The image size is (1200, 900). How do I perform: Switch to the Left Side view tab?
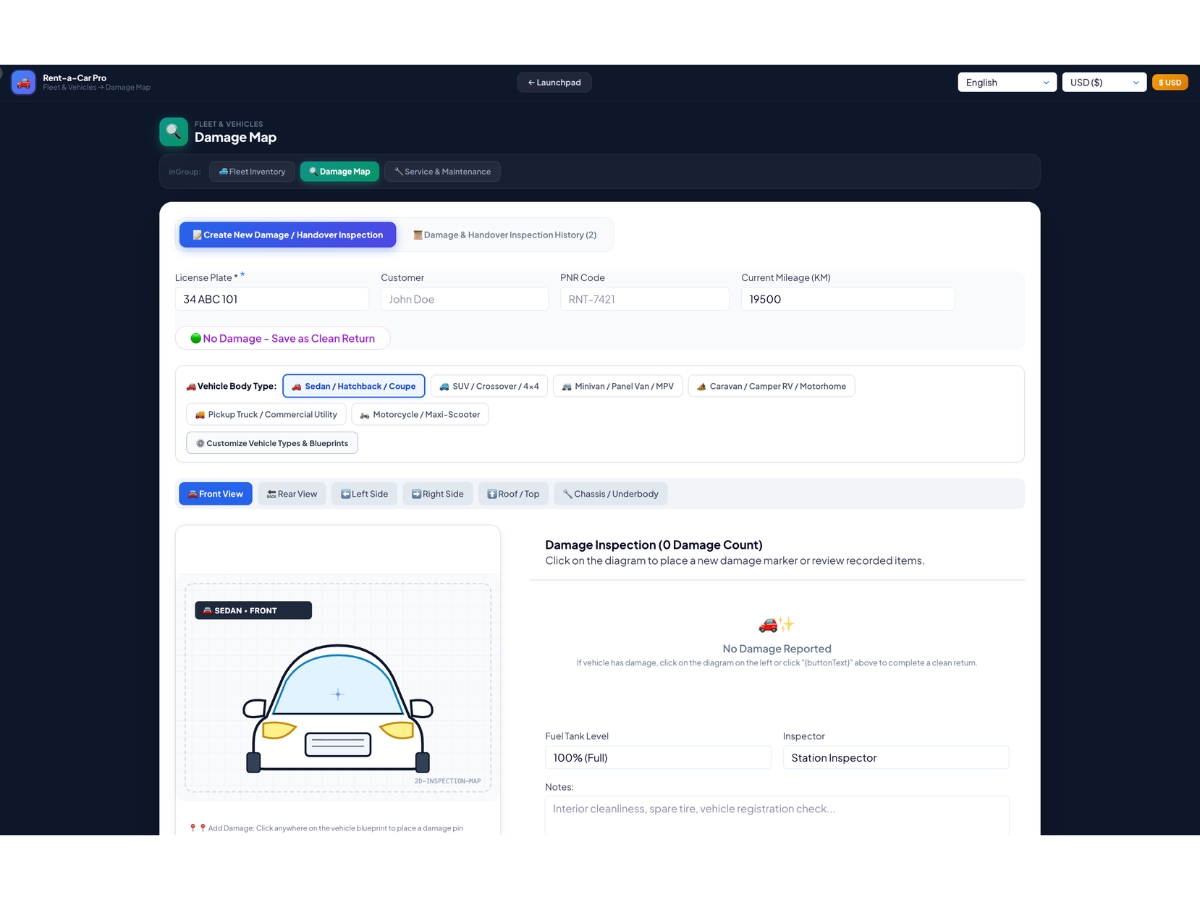(x=365, y=494)
